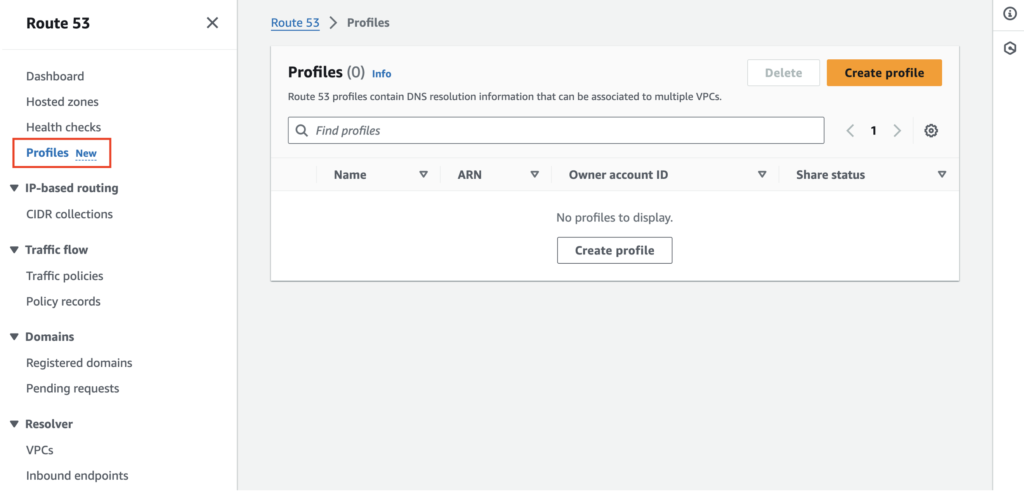Open the table preferences gear icon
This screenshot has width=1024, height=491.
pos(931,131)
